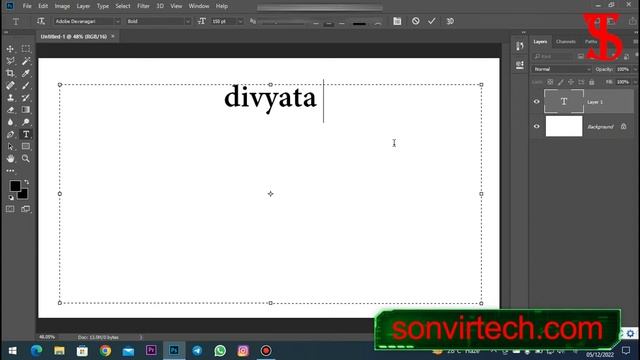Open the Edit menu

[x=43, y=6]
